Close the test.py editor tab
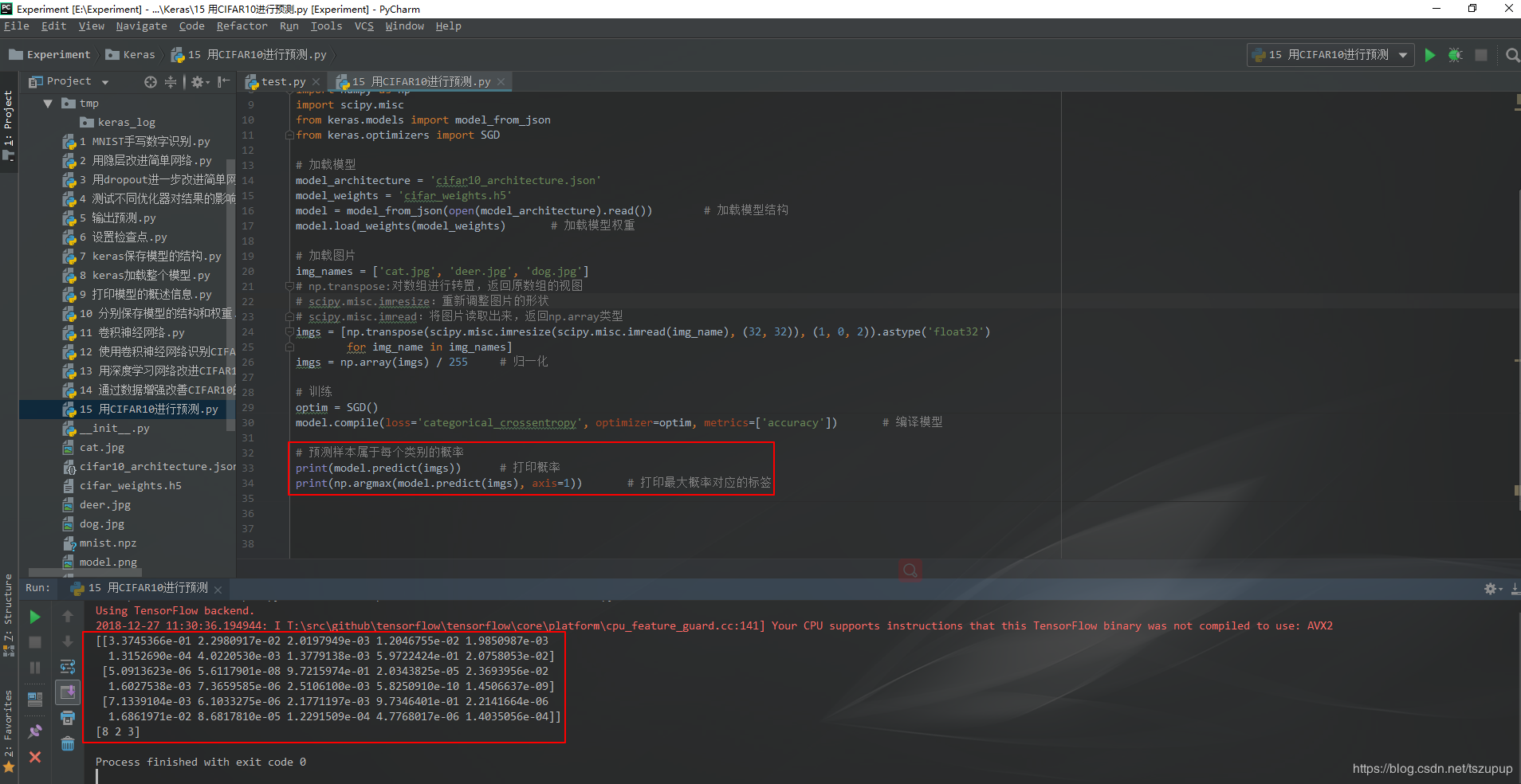The width and height of the screenshot is (1521, 784). (x=316, y=82)
